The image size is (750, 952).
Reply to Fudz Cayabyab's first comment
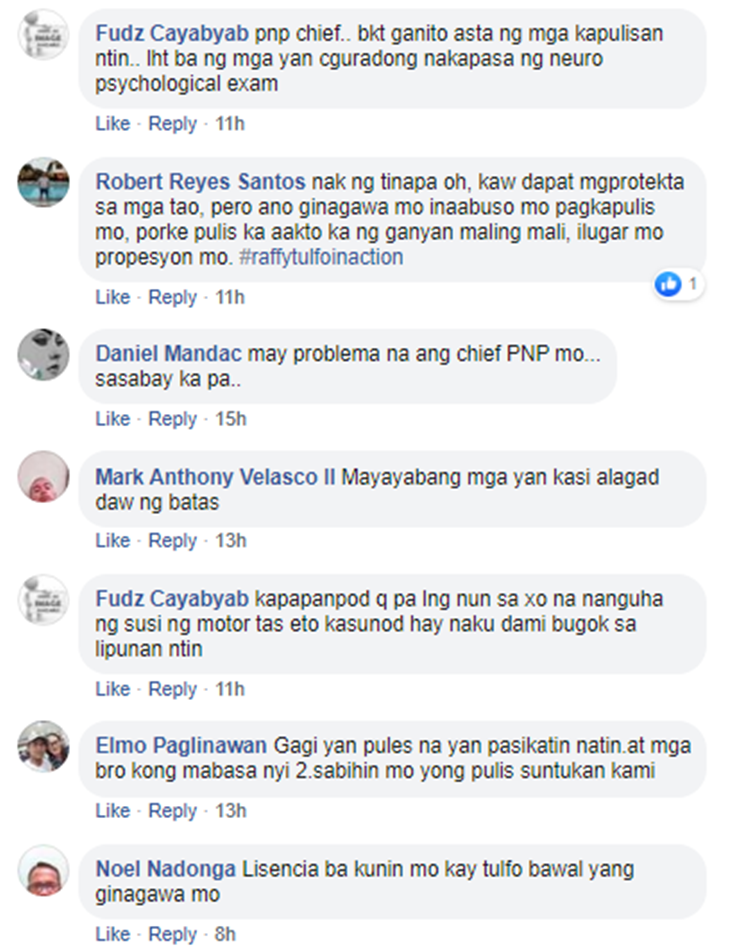172,123
